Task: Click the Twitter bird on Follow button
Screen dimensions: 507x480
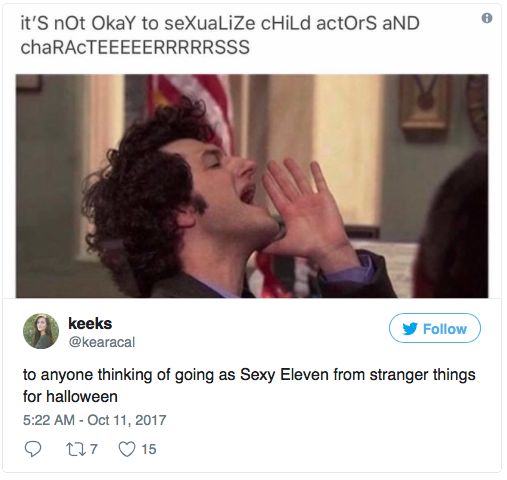Action: click(410, 329)
